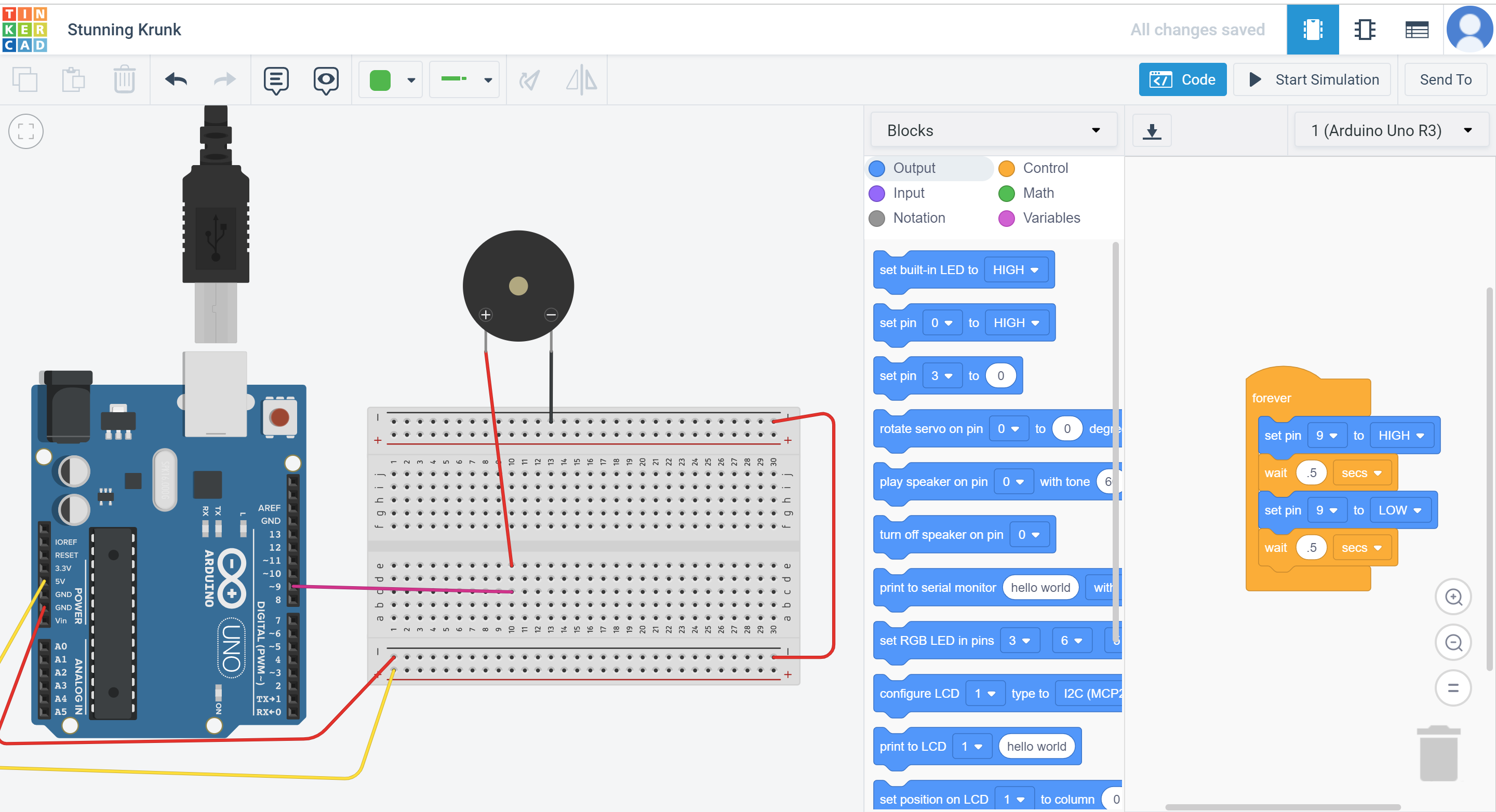Click the rotate icon in the toolbar

tap(529, 79)
